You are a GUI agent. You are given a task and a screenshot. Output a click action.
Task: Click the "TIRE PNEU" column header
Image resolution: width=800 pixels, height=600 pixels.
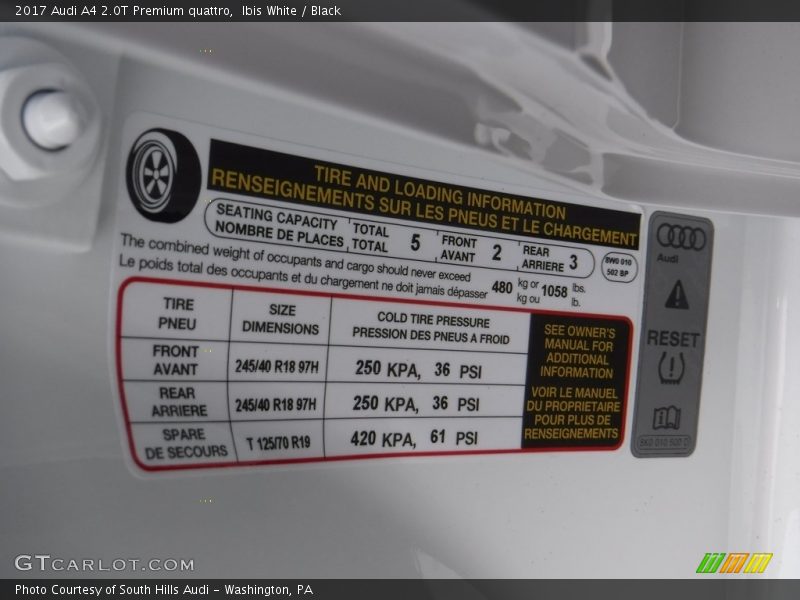(x=178, y=314)
